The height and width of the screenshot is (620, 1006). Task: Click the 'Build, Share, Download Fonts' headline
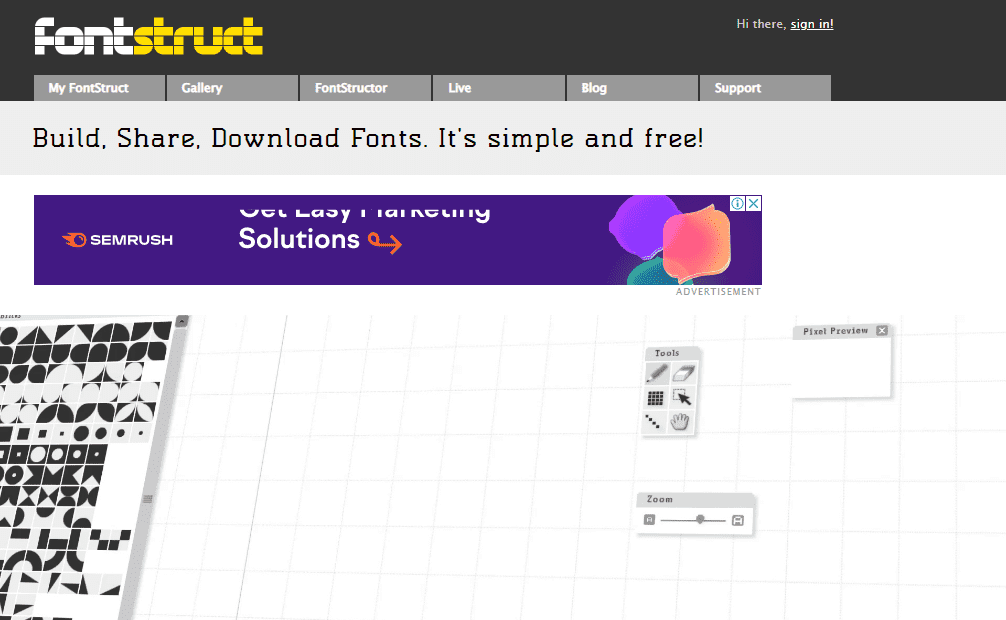pos(368,139)
